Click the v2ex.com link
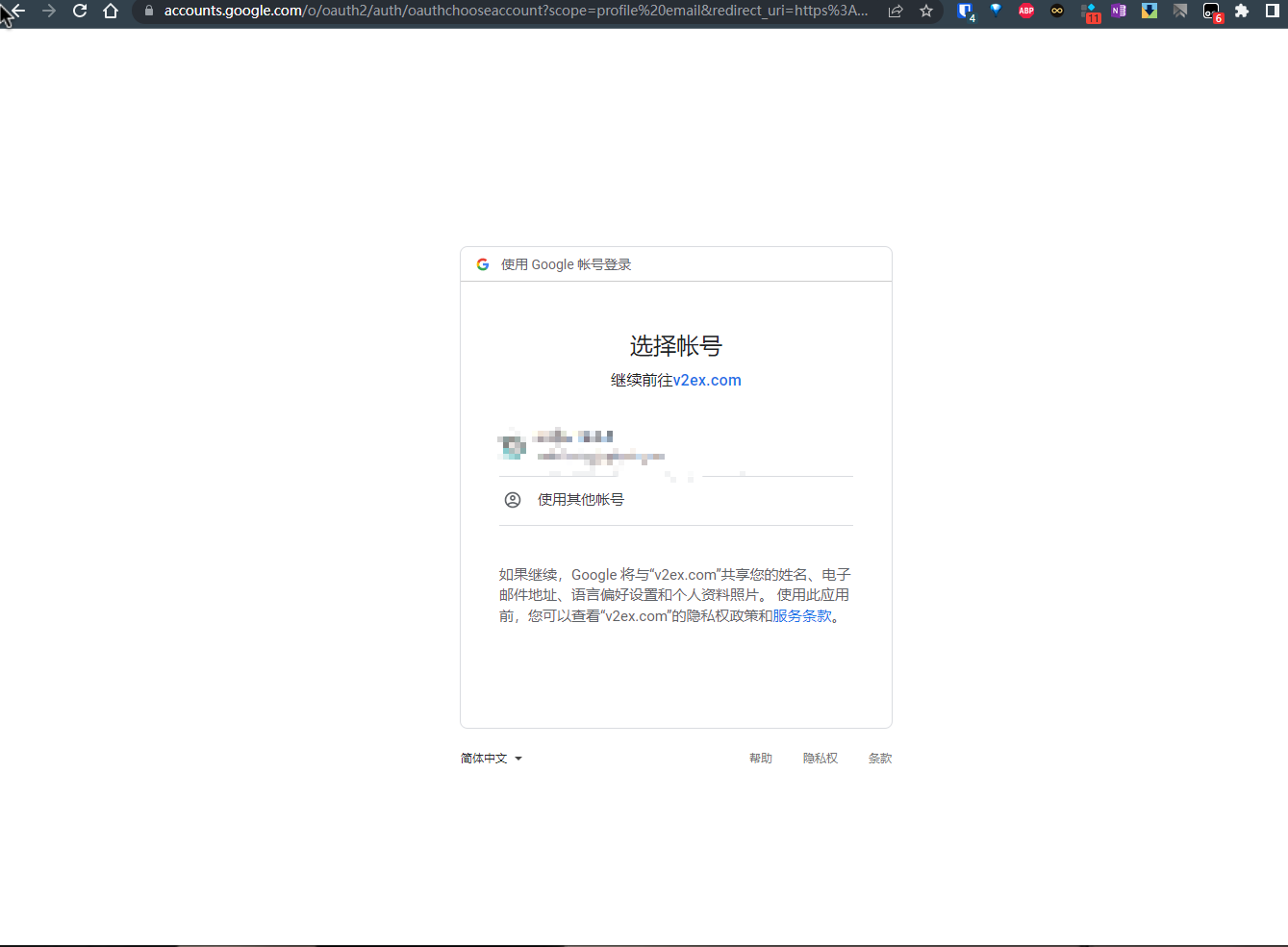Image resolution: width=1288 pixels, height=947 pixels. point(709,380)
